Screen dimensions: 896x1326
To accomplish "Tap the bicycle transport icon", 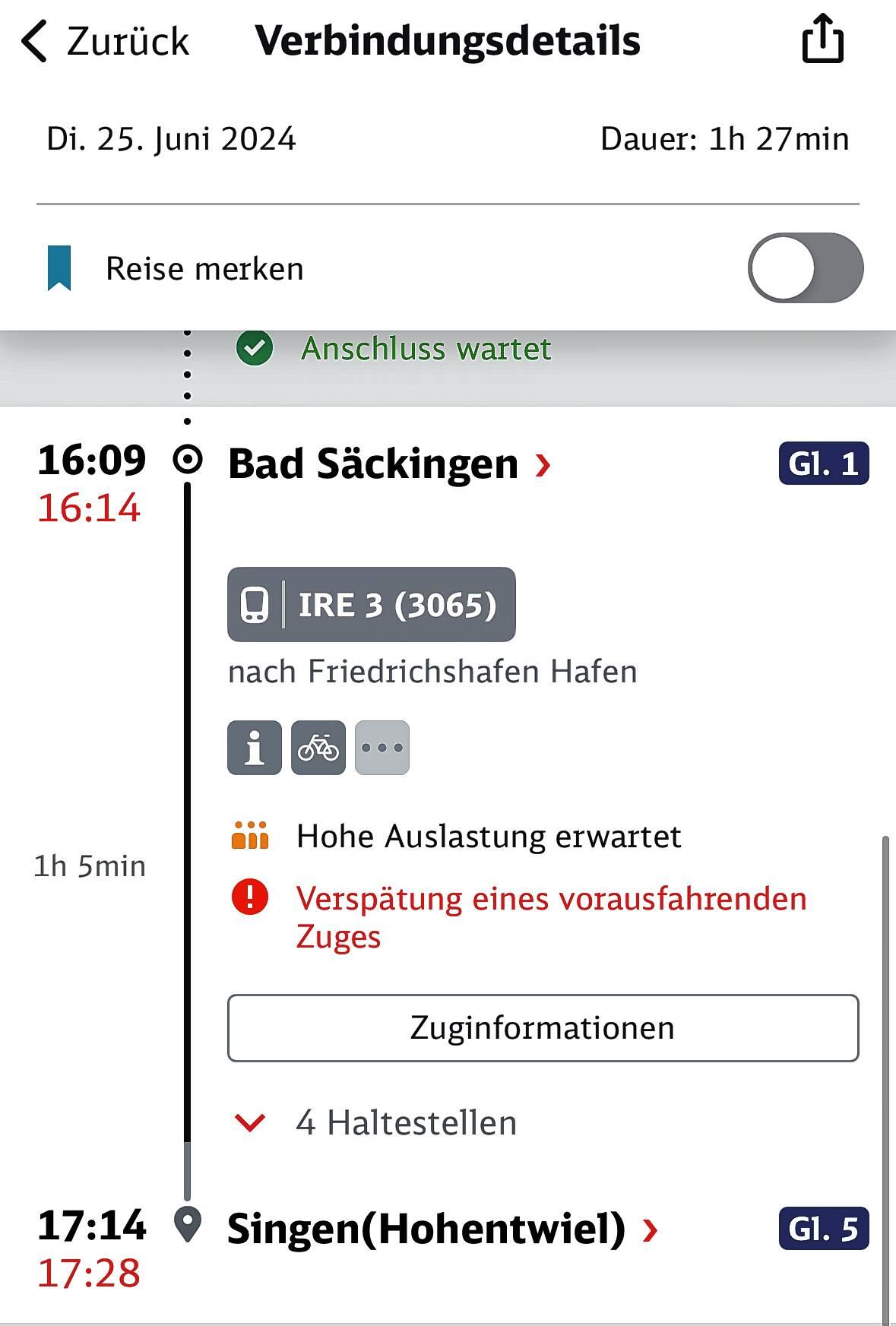I will [x=318, y=748].
